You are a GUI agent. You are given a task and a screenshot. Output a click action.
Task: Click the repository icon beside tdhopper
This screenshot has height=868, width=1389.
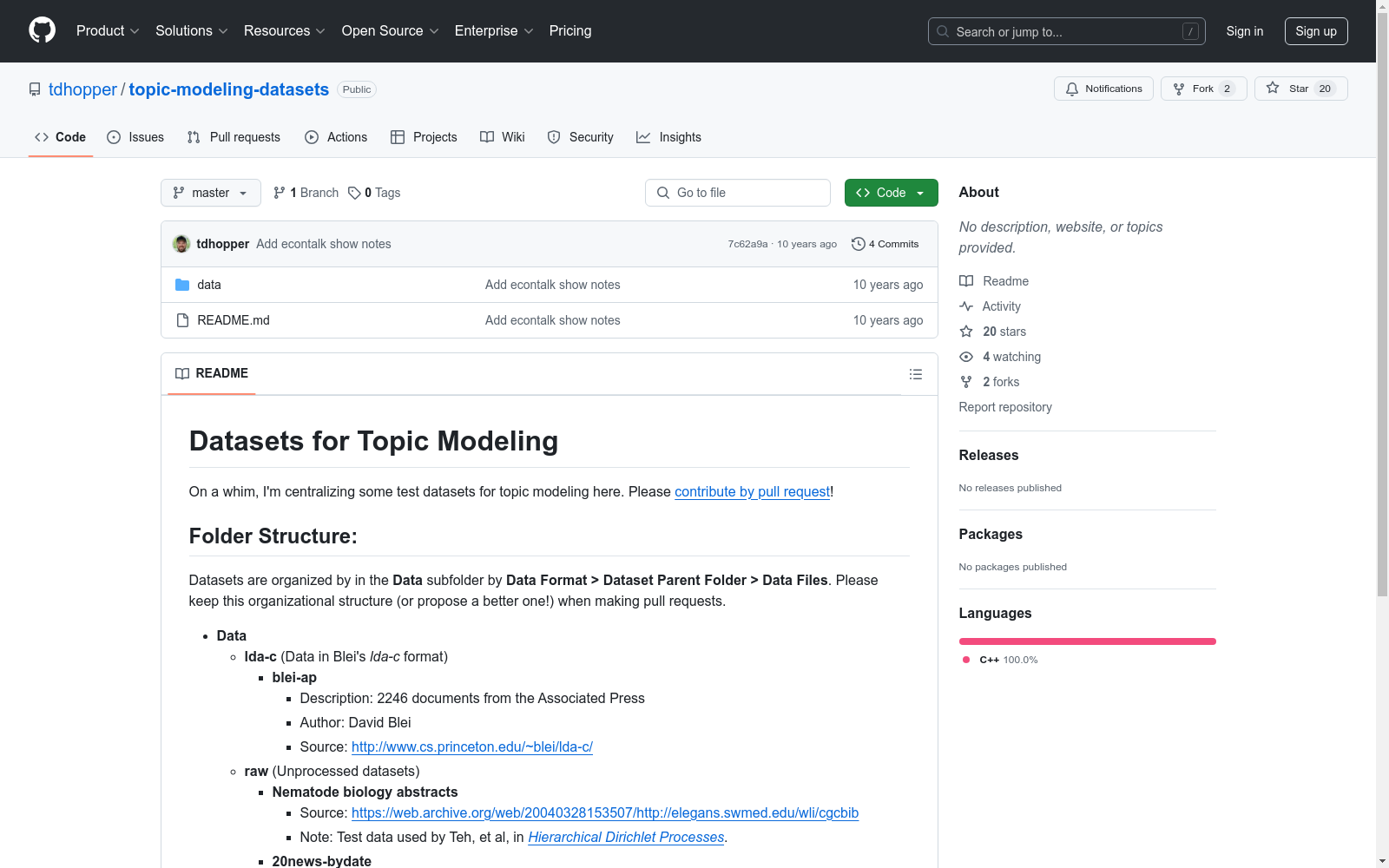coord(35,89)
